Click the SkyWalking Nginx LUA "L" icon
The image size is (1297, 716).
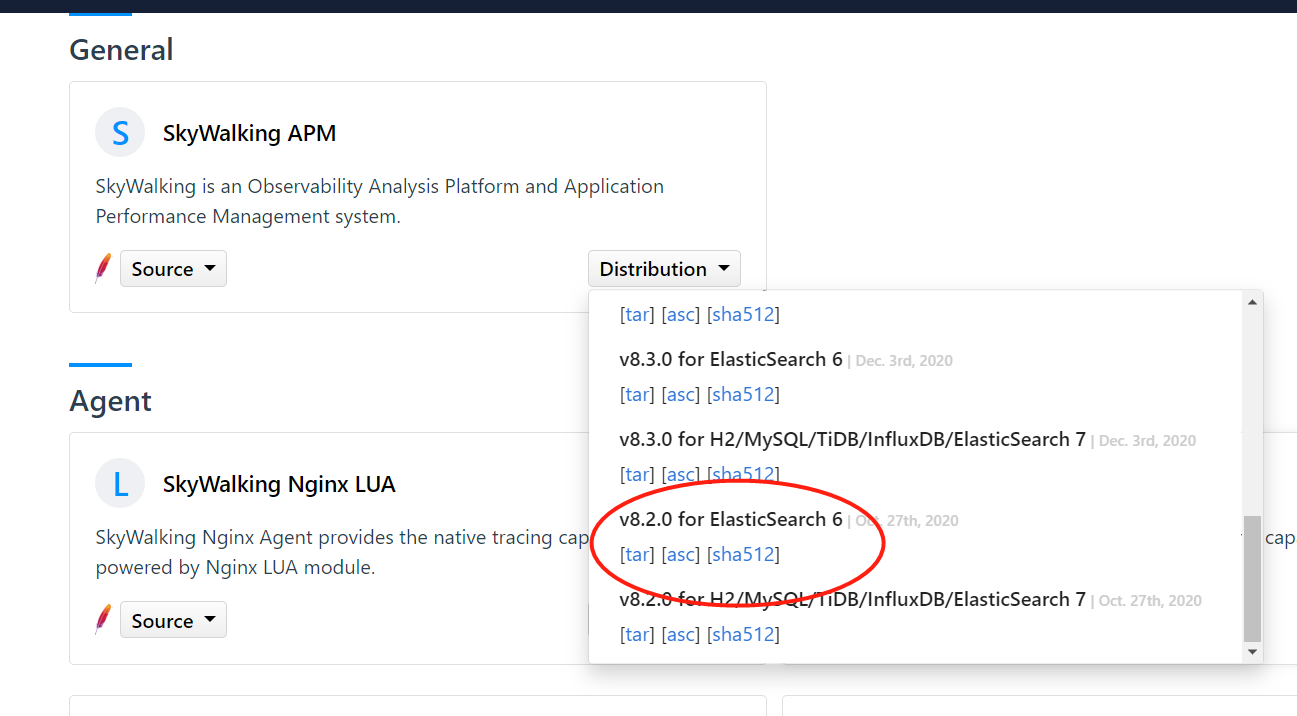pos(120,484)
